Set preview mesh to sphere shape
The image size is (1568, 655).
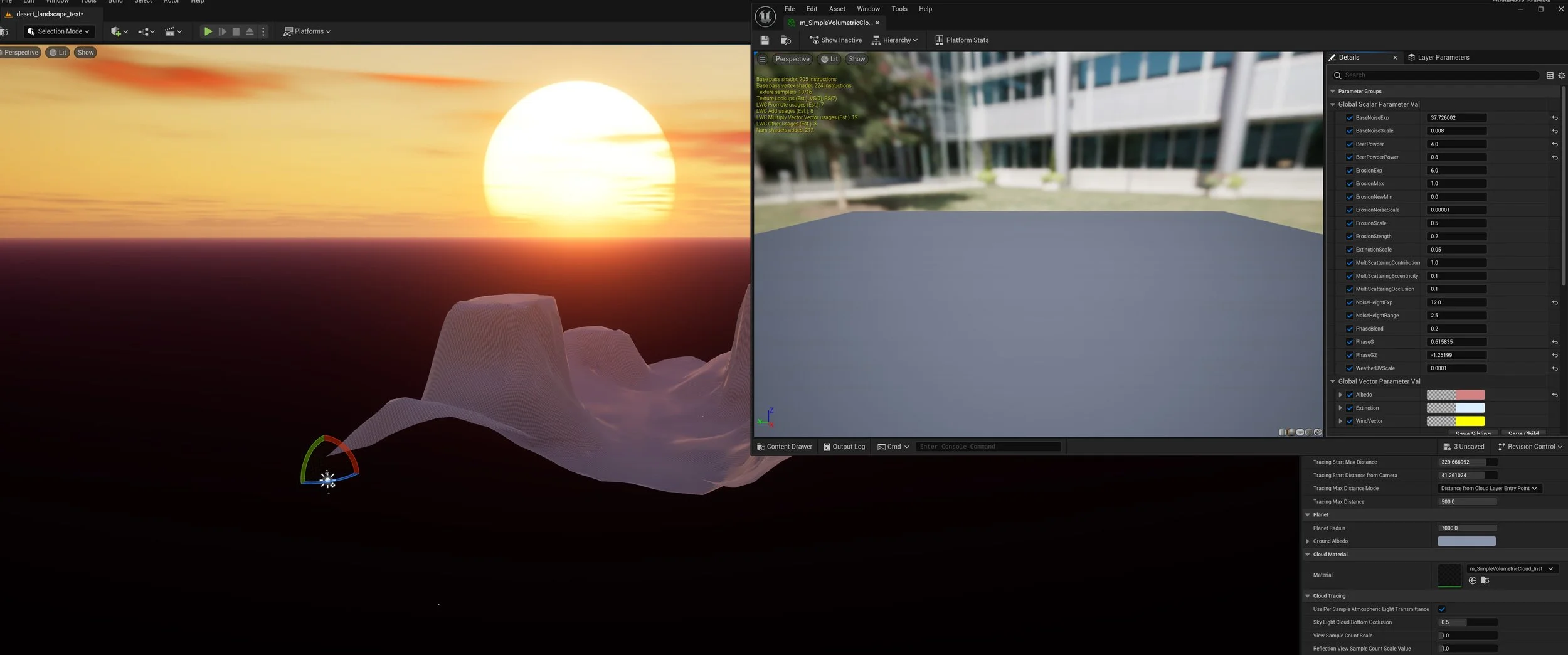point(1291,432)
